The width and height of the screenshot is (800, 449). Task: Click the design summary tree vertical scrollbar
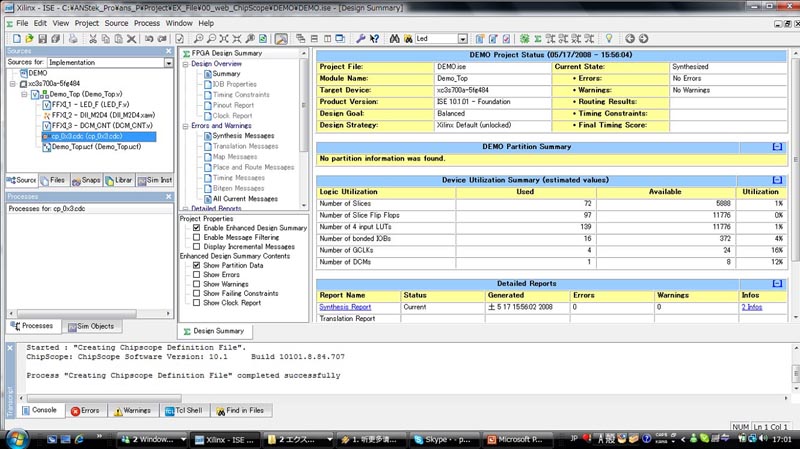pos(304,105)
